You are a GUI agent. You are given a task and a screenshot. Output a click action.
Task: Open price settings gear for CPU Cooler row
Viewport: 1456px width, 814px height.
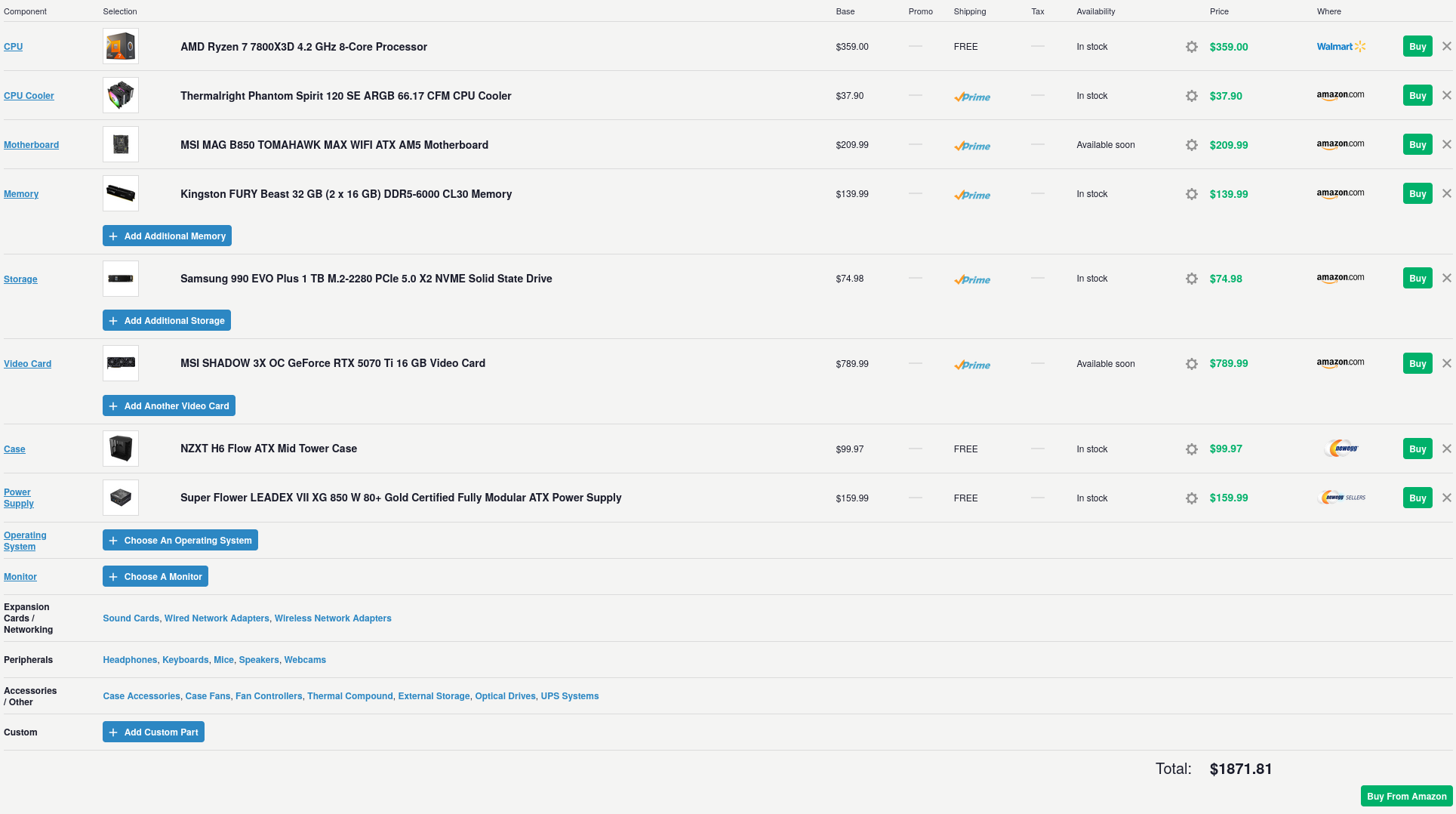pos(1192,96)
